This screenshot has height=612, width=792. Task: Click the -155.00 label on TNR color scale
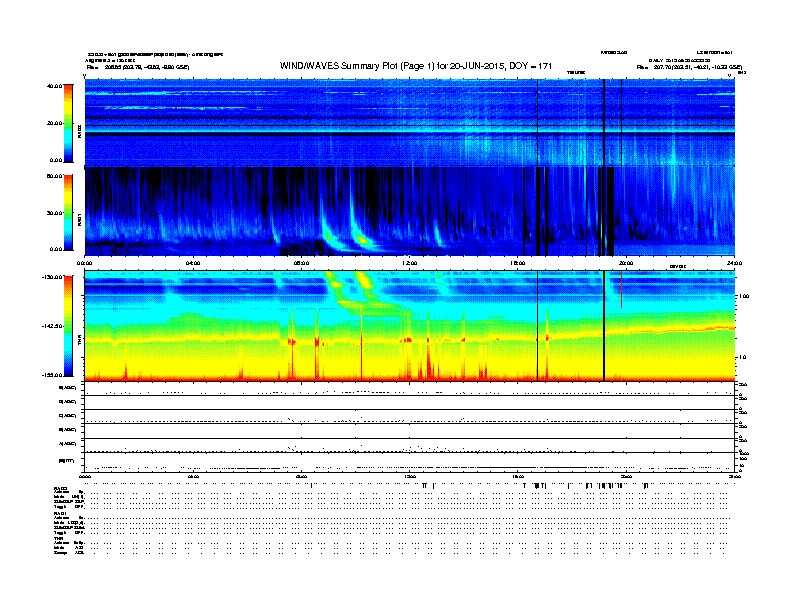(53, 375)
